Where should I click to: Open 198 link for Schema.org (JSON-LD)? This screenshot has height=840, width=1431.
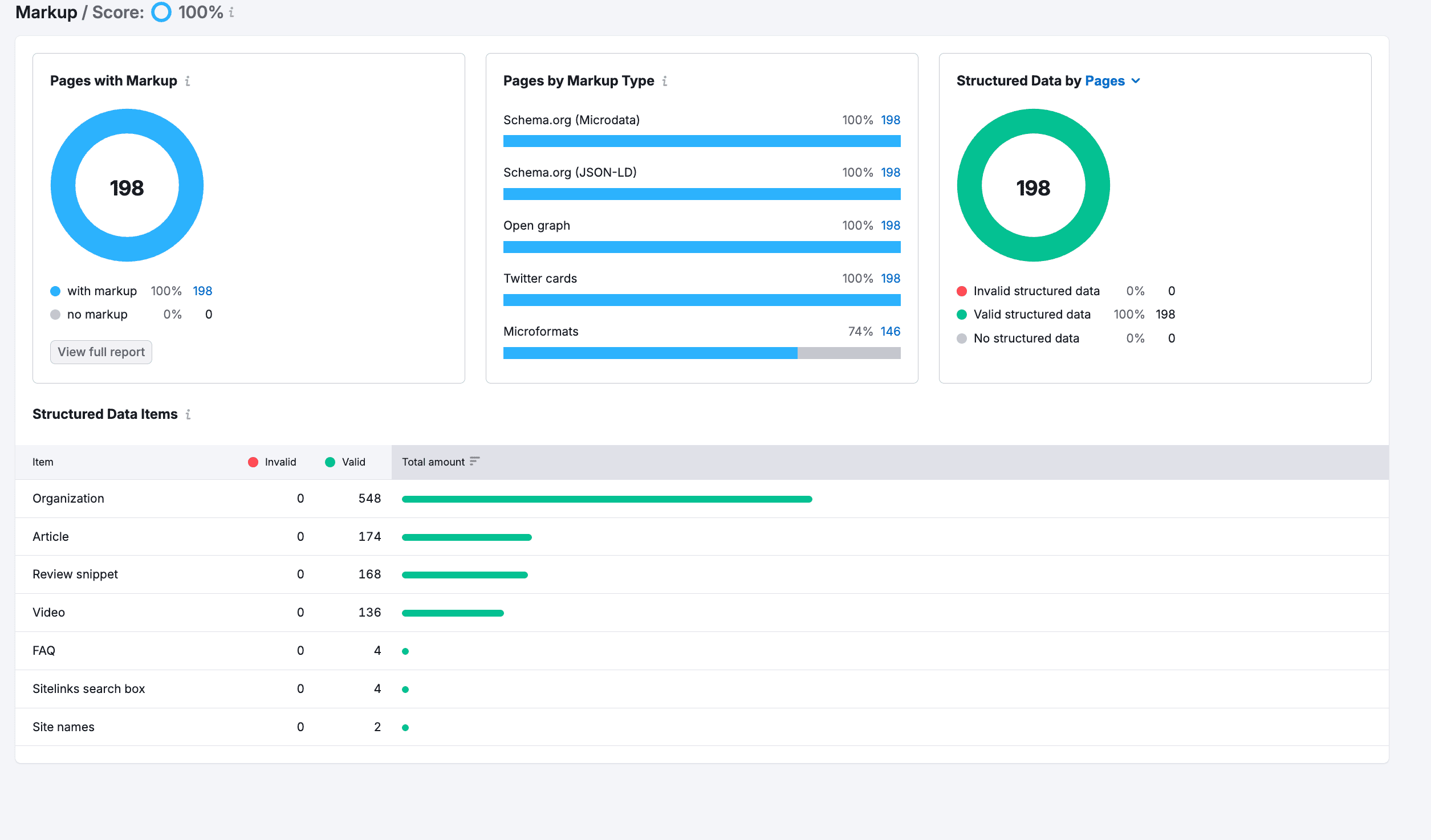pyautogui.click(x=890, y=173)
